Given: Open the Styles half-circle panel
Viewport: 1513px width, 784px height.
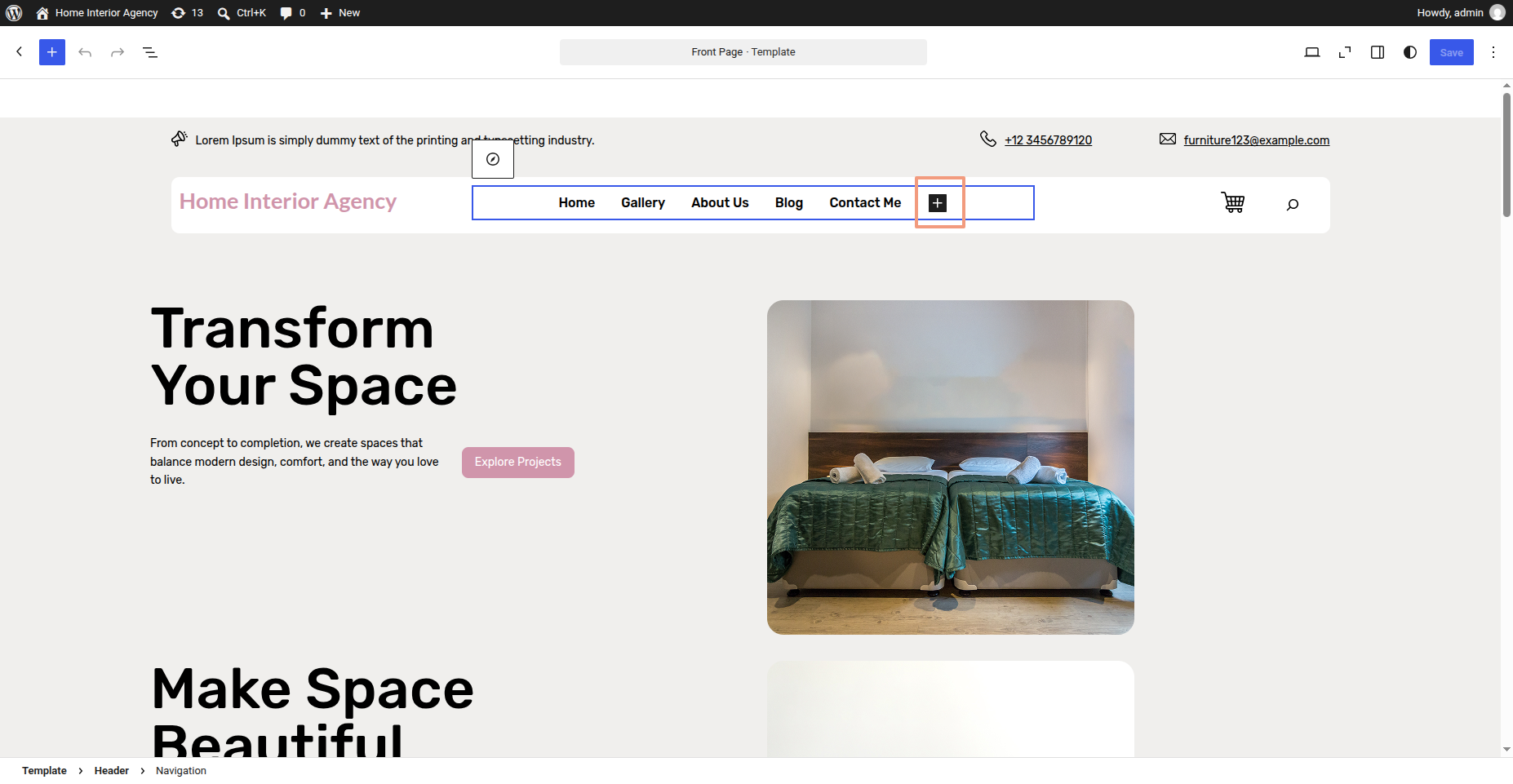Looking at the screenshot, I should 1410,52.
